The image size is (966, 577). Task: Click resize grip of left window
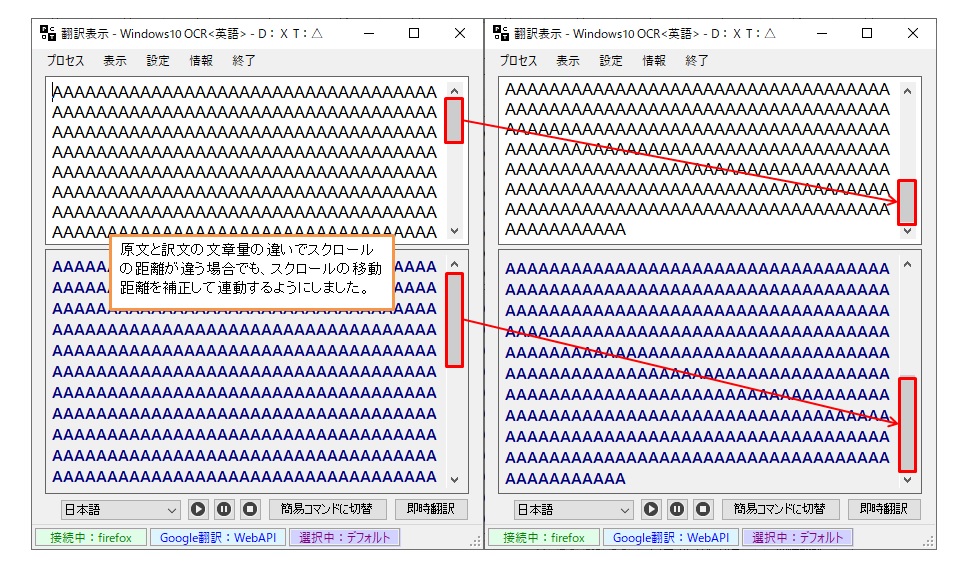[476, 542]
